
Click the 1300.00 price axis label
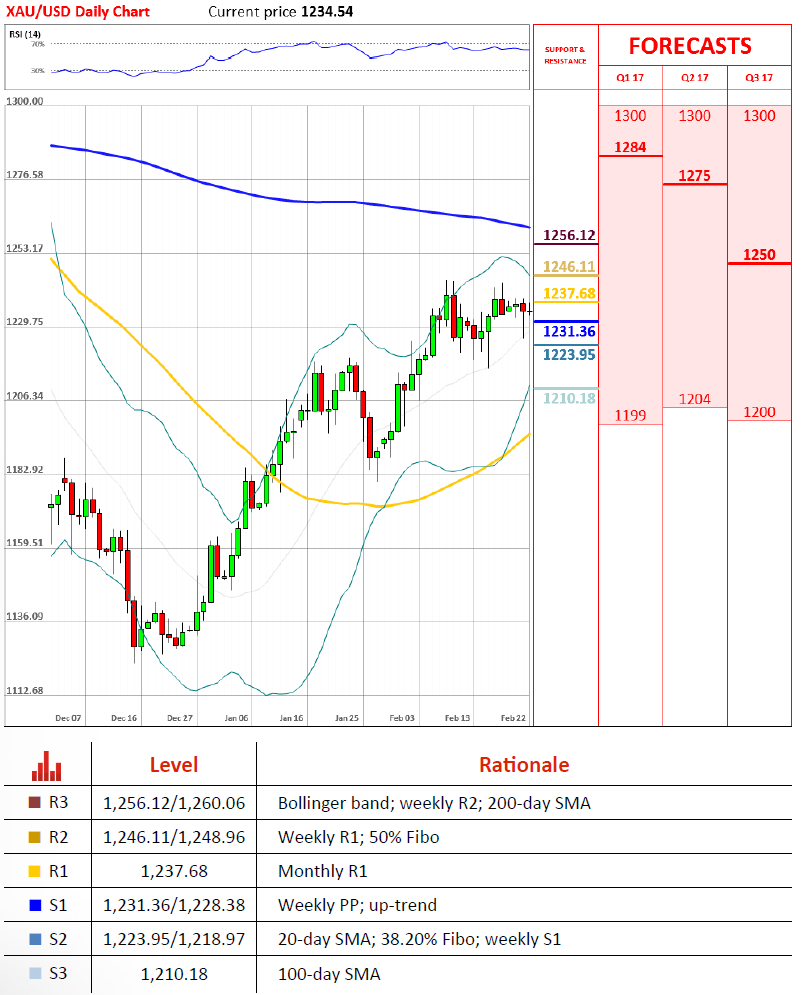coord(25,102)
